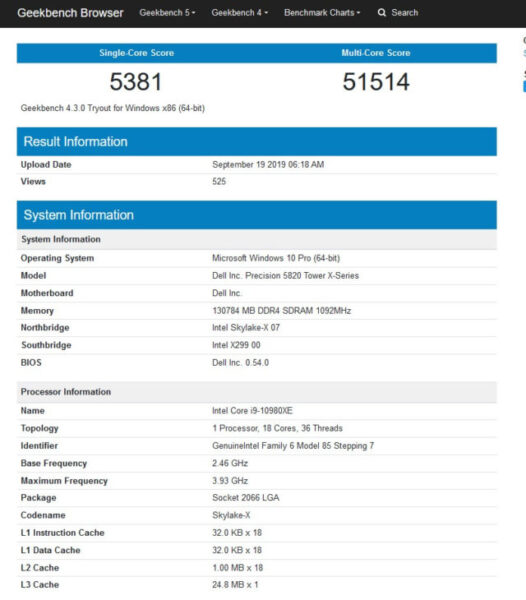
Task: Open the Benchmark Charts dropdown
Action: (x=322, y=13)
